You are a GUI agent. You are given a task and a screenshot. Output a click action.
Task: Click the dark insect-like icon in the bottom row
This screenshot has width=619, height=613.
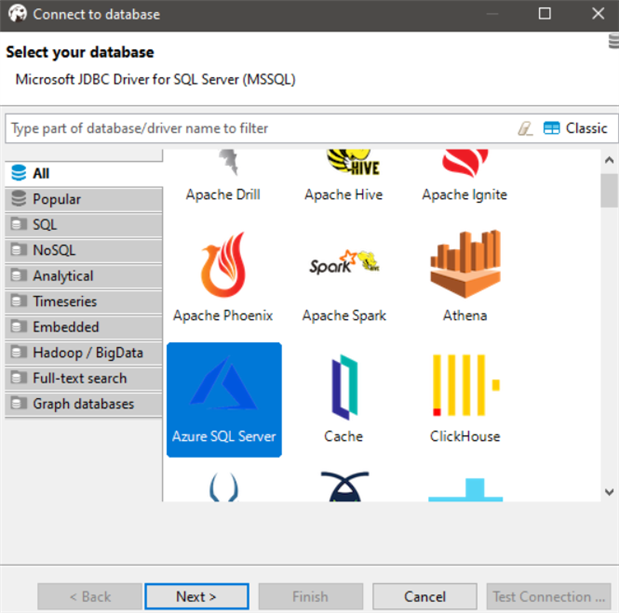[x=345, y=486]
